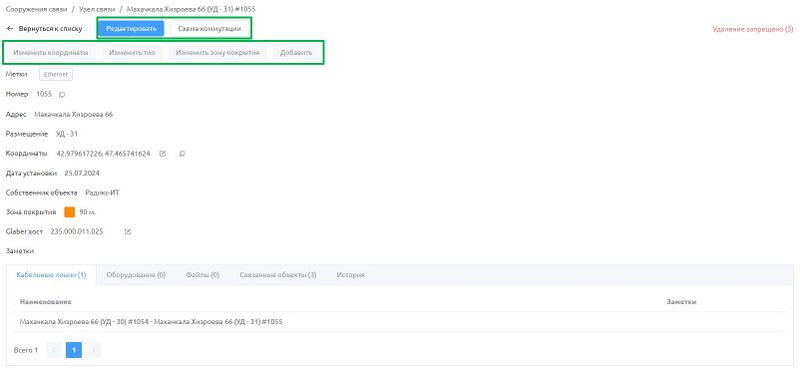Open Узел связи breadcrumb link
Viewport: 800px width, 372px height.
pos(94,9)
